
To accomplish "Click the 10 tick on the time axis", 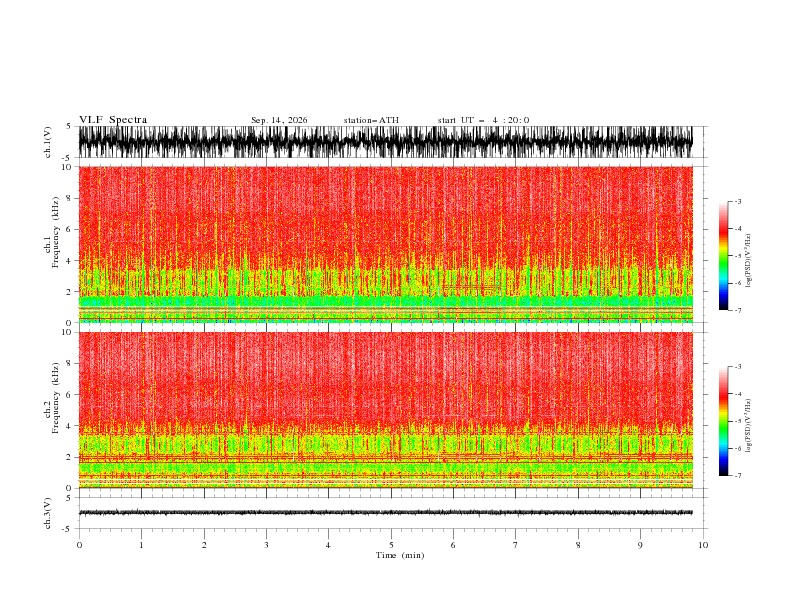I will [x=703, y=545].
